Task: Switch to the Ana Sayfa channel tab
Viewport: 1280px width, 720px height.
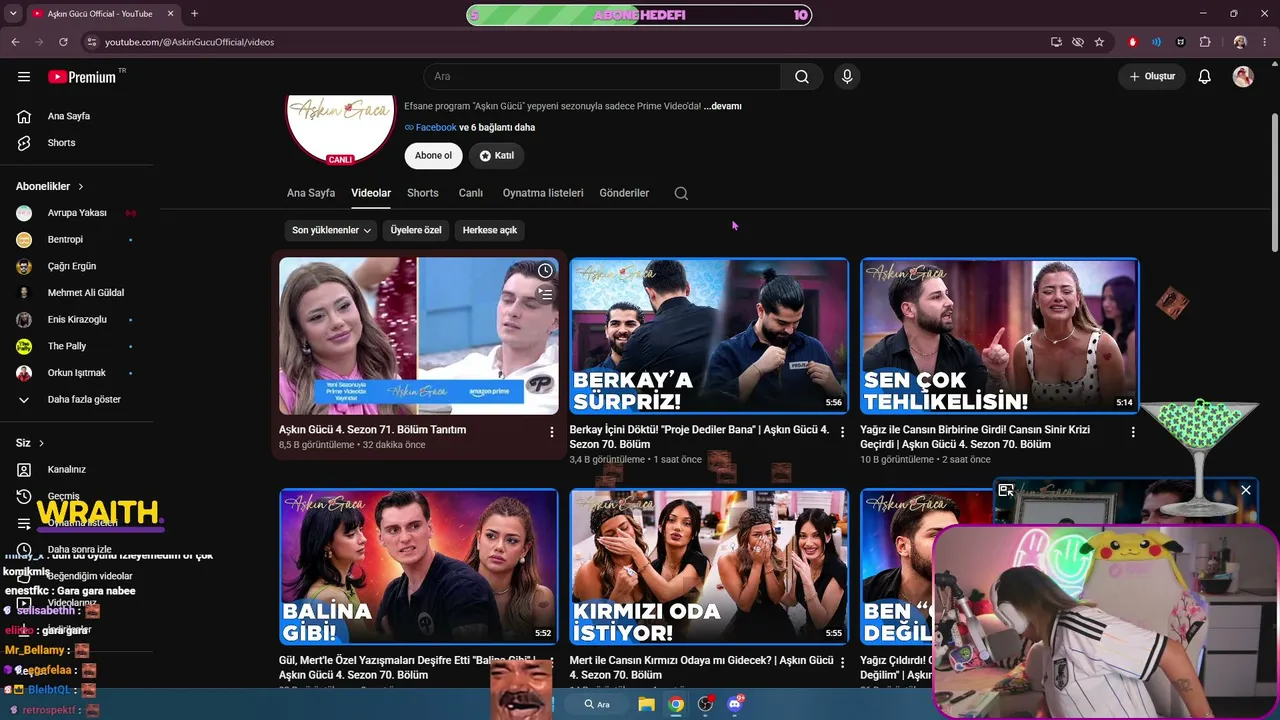Action: tap(311, 193)
